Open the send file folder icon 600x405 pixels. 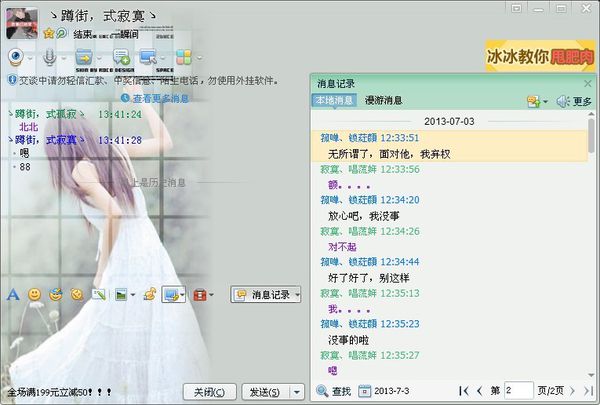84,57
